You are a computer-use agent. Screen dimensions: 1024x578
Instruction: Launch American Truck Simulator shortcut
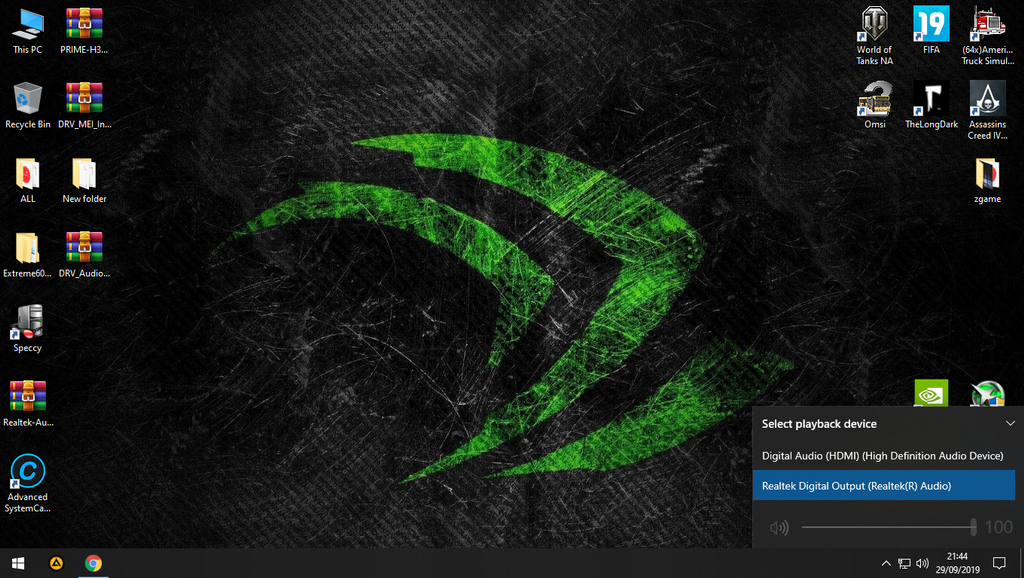[x=987, y=36]
